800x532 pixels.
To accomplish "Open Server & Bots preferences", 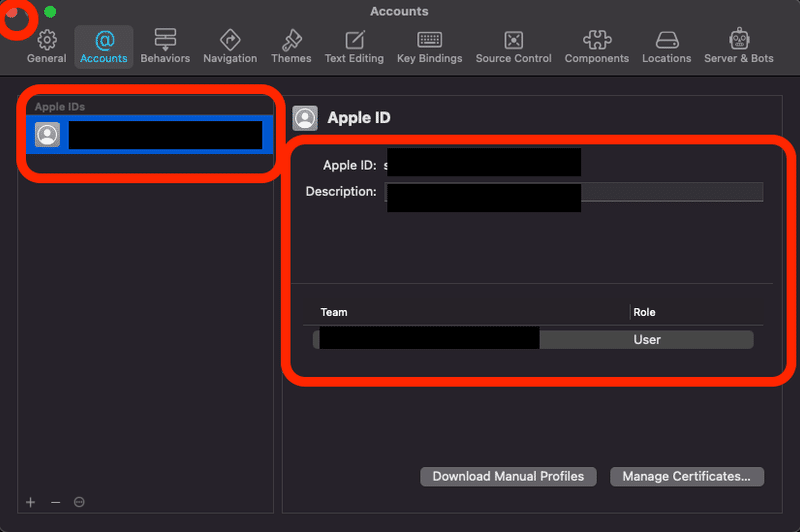I will pos(739,47).
